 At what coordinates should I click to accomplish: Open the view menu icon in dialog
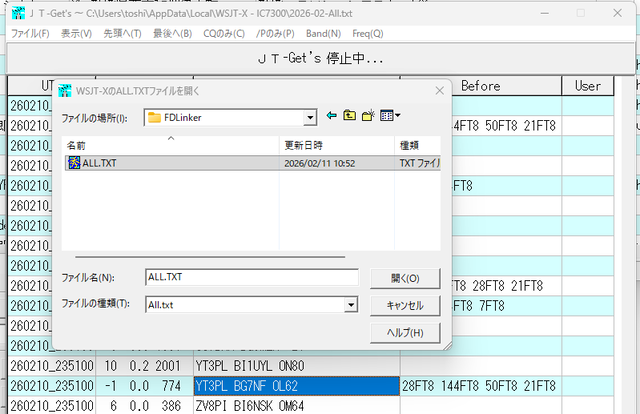tap(390, 116)
